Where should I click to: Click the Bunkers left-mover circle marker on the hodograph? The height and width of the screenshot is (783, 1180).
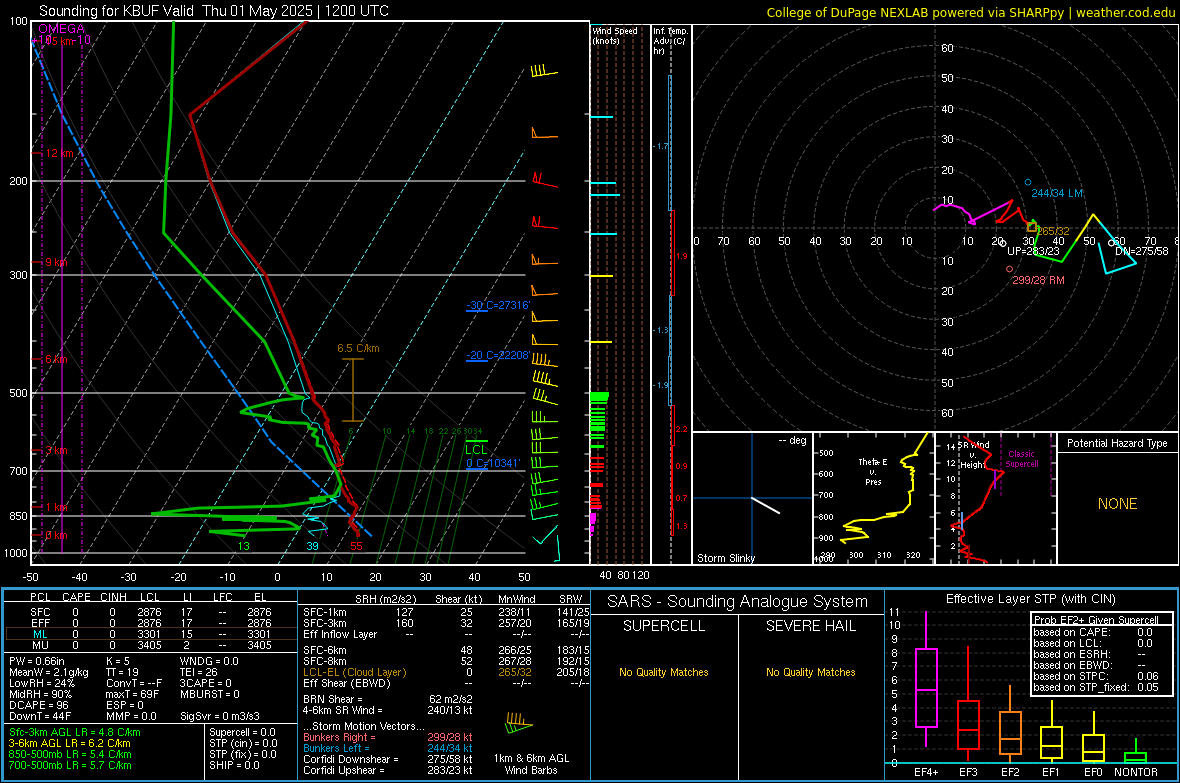click(1027, 182)
